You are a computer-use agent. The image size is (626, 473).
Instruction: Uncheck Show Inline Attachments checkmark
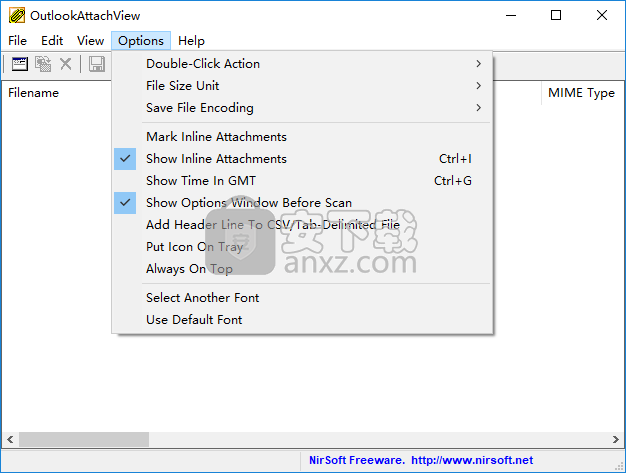125,159
